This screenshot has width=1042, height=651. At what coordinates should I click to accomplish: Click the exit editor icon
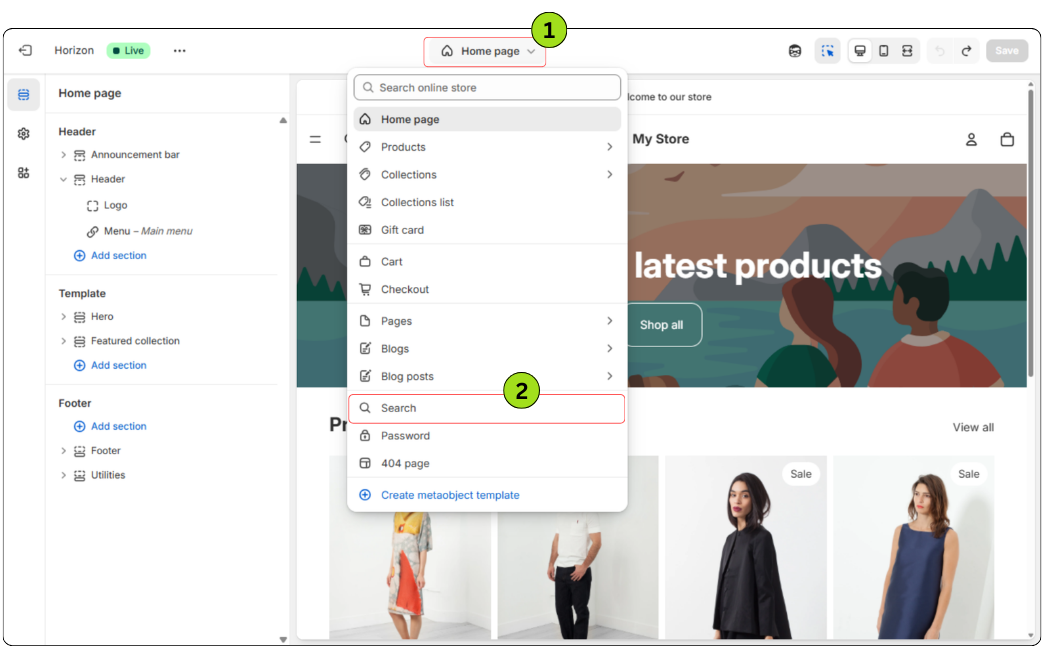pos(25,50)
